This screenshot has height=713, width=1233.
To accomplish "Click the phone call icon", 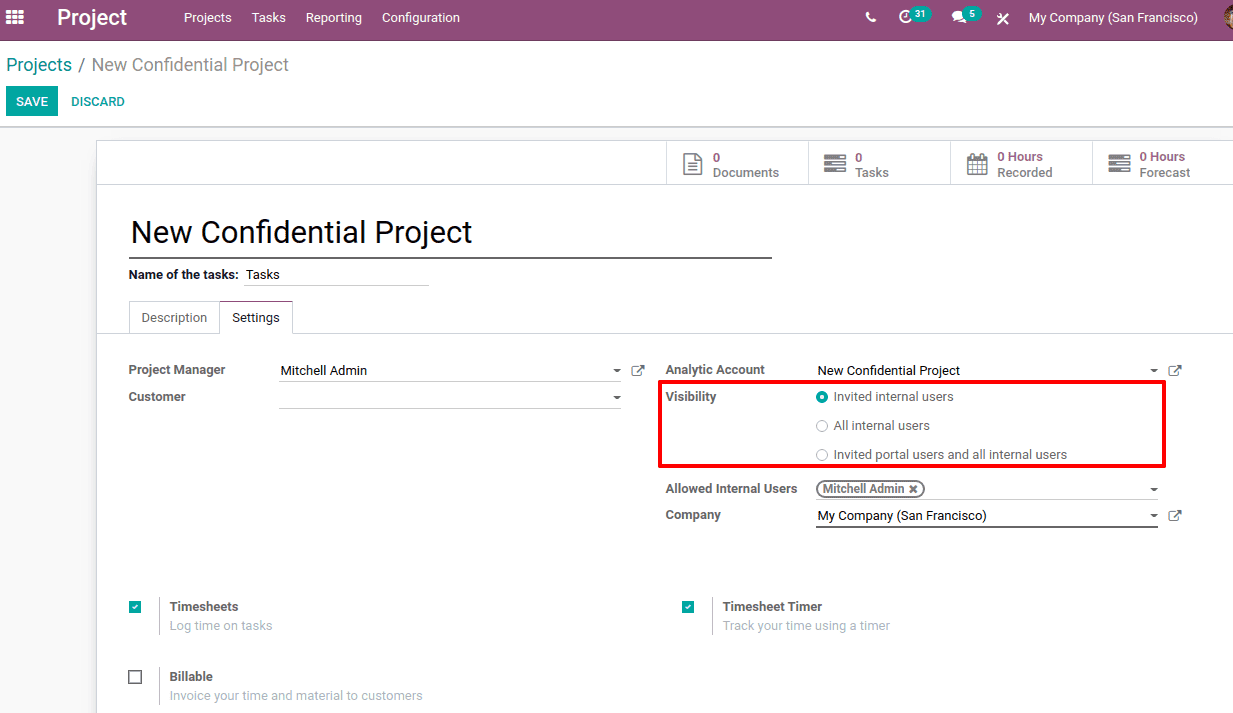I will pyautogui.click(x=871, y=17).
